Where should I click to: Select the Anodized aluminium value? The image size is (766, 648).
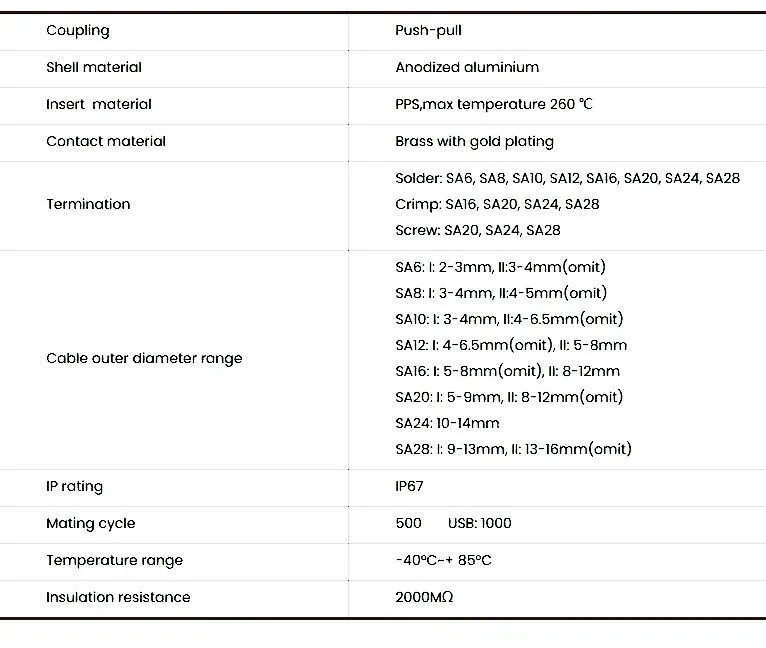[x=467, y=67]
